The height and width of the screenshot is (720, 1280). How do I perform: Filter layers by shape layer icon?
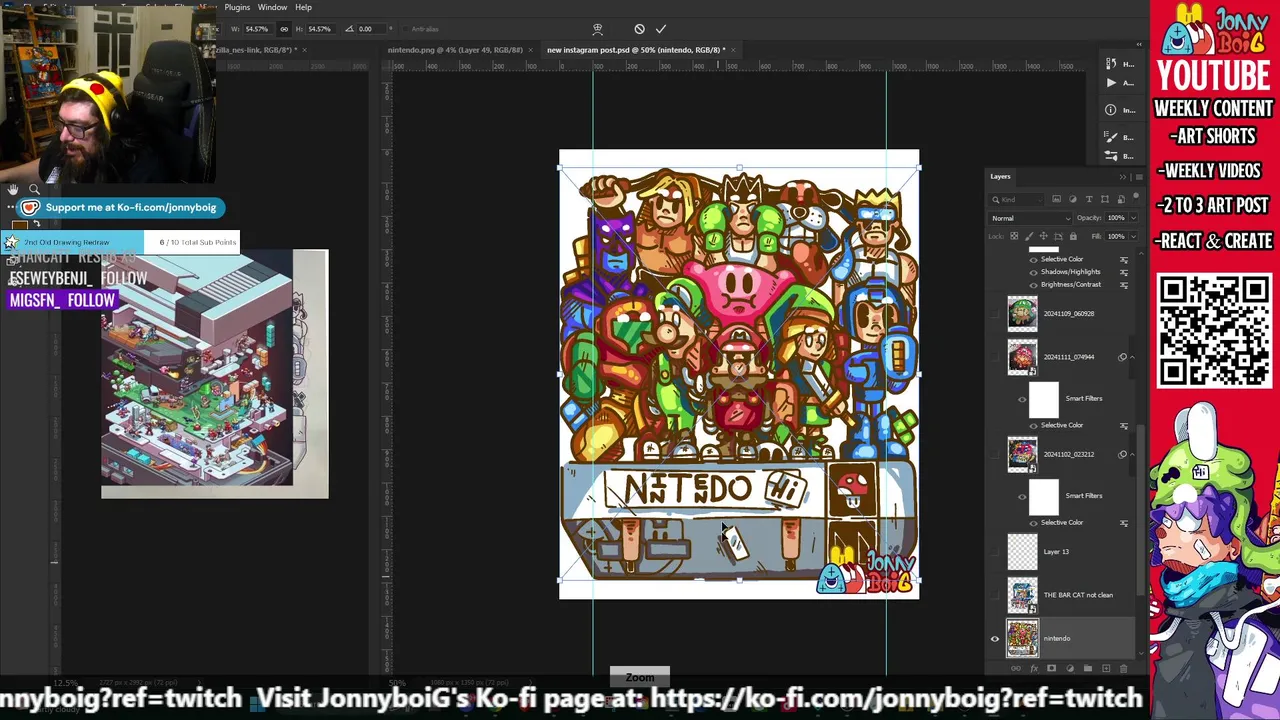pyautogui.click(x=1104, y=199)
